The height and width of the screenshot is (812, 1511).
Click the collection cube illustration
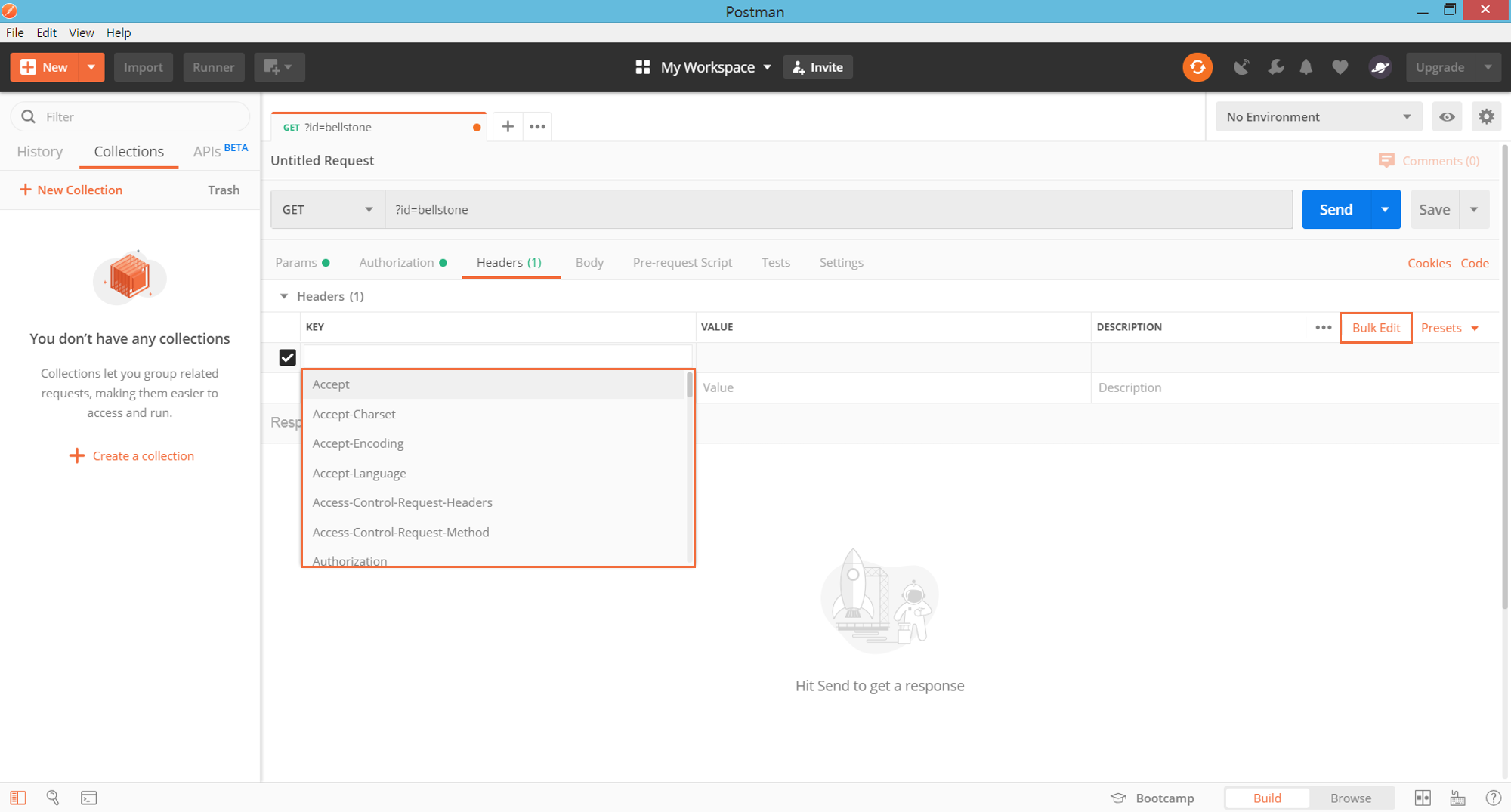point(129,276)
